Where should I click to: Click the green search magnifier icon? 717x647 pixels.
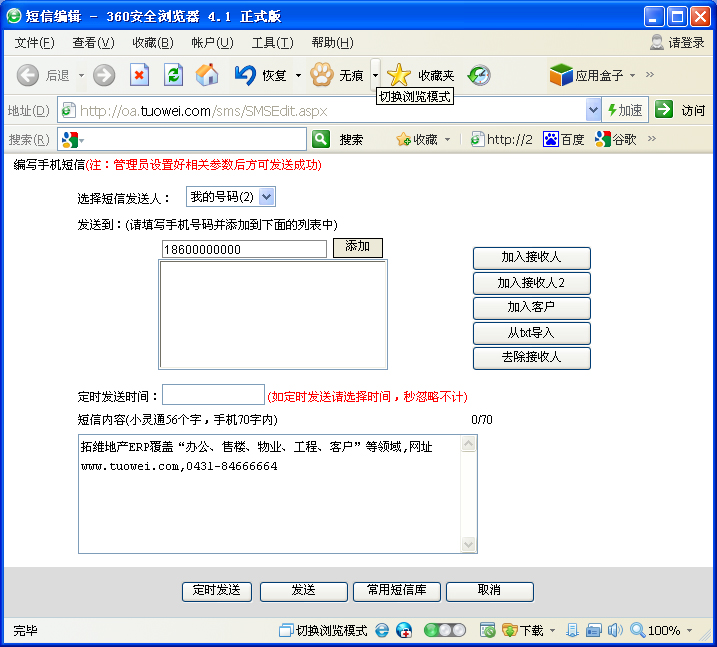321,139
